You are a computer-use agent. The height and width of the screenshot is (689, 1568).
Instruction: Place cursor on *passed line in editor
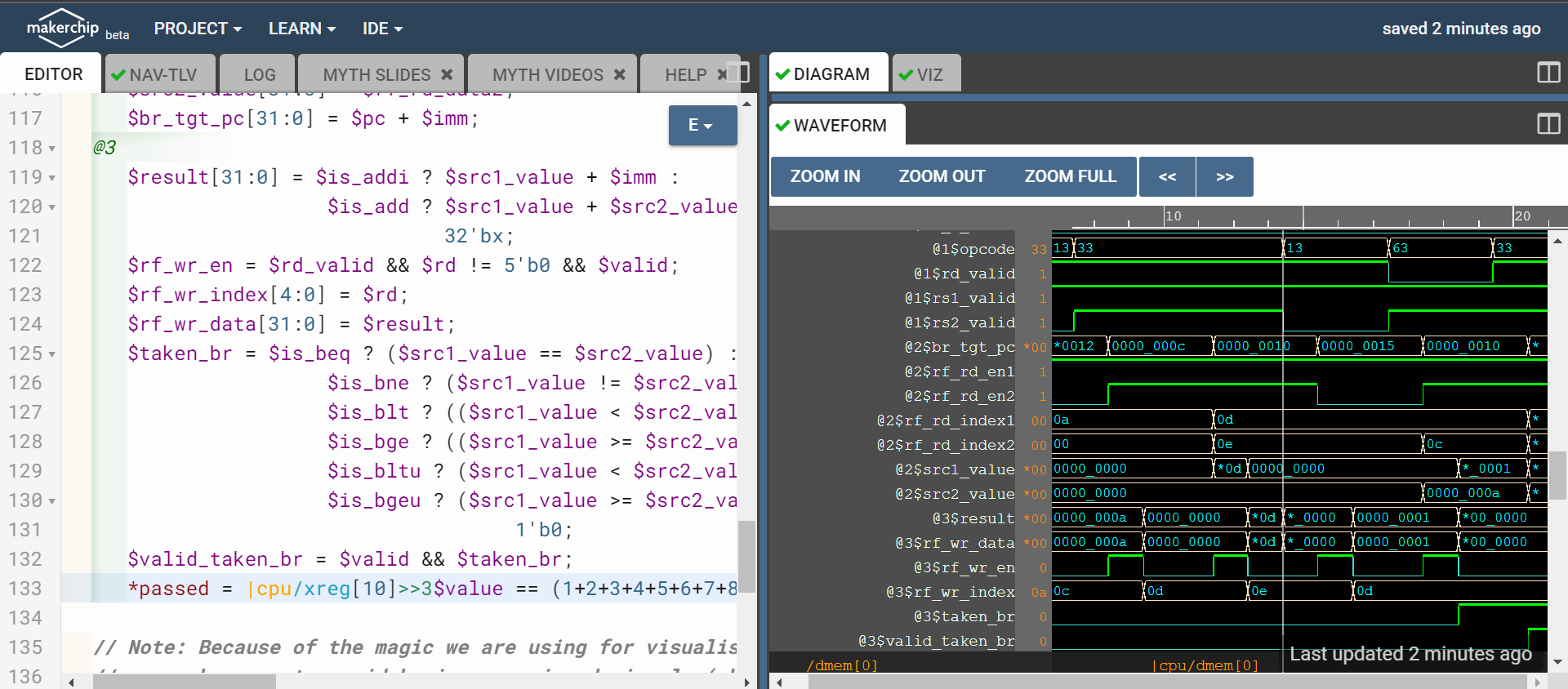click(x=432, y=589)
